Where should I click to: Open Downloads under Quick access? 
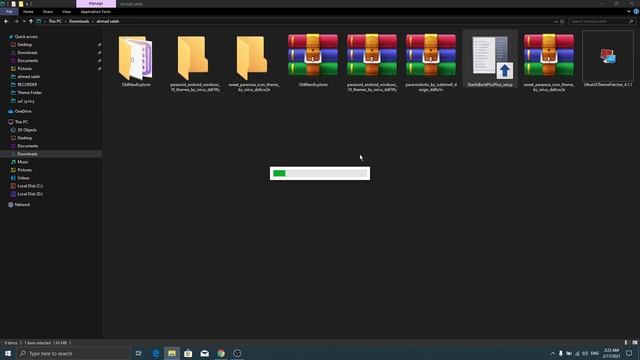(27, 53)
